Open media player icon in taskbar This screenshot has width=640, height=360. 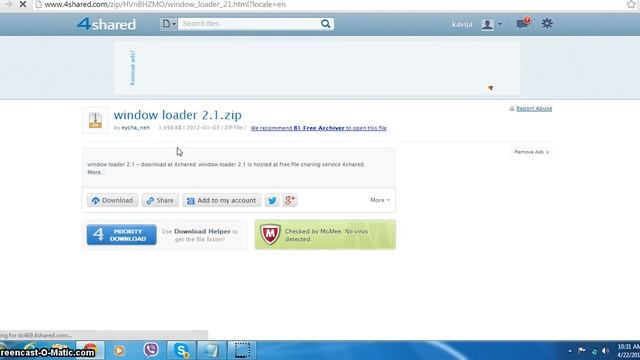119,351
